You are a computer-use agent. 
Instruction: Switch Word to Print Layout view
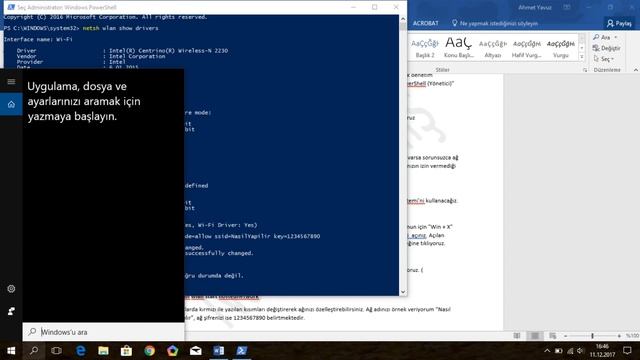[534, 336]
